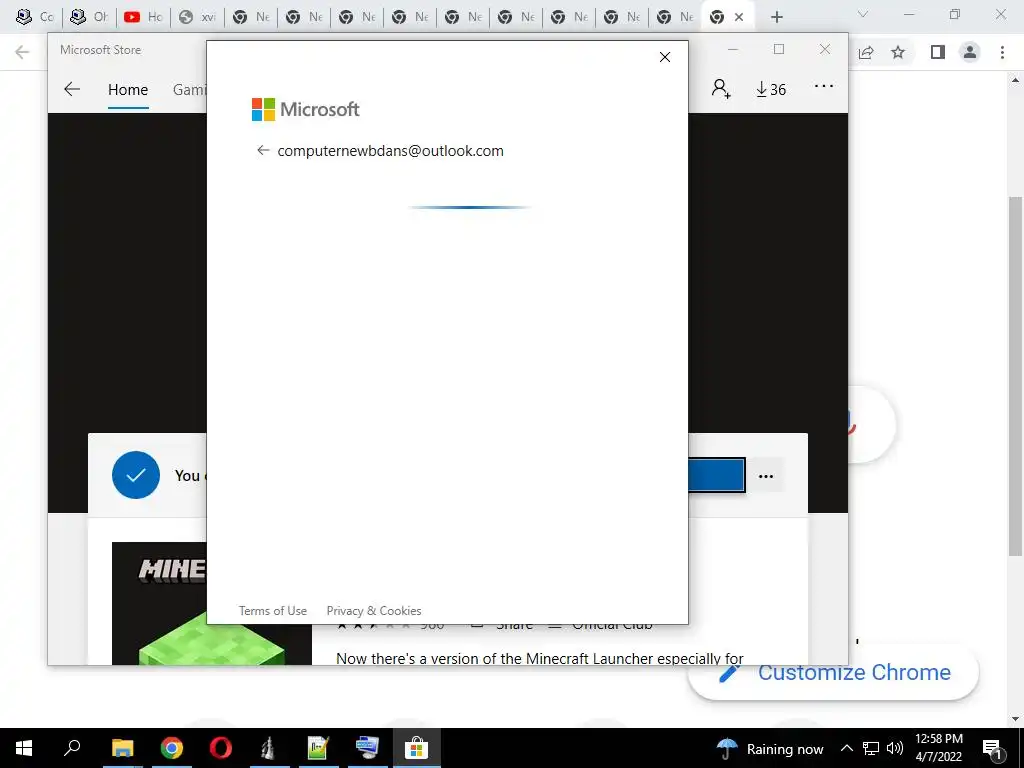Click Raining now weather widget
This screenshot has width=1024, height=768.
click(x=771, y=748)
